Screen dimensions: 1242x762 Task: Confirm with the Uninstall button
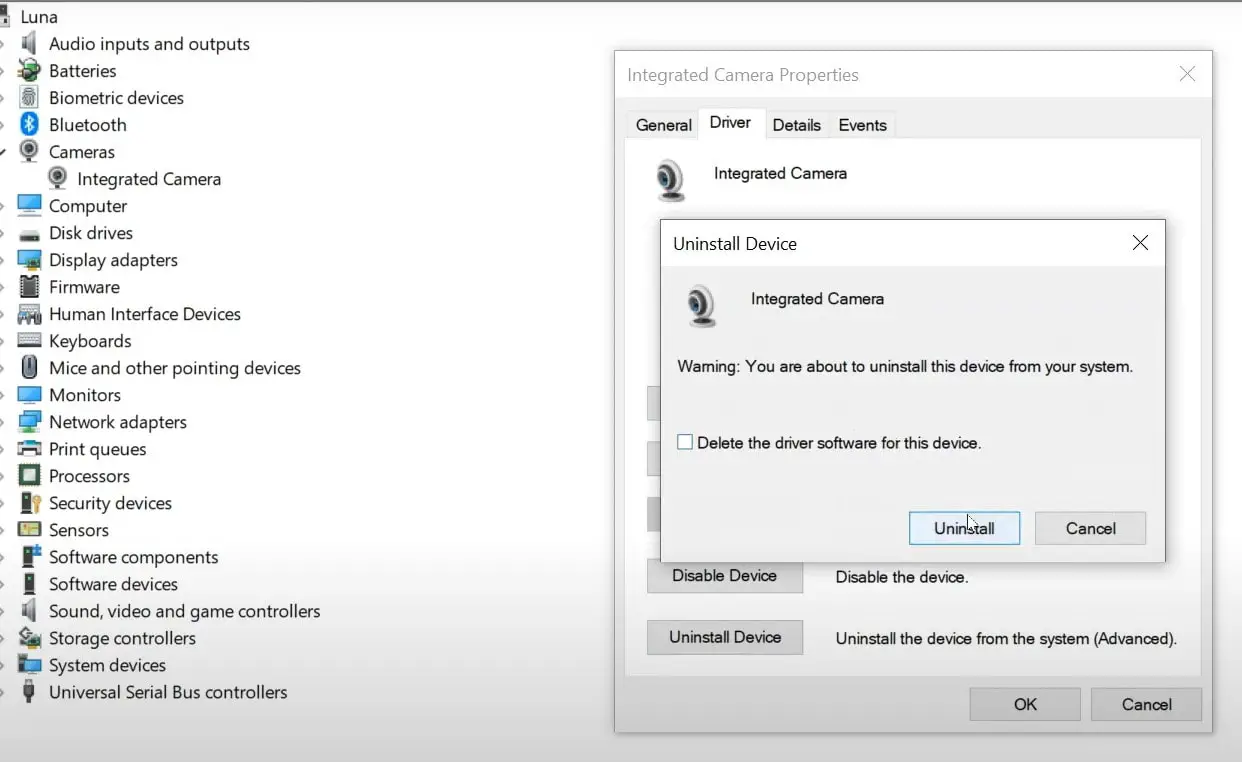click(964, 528)
